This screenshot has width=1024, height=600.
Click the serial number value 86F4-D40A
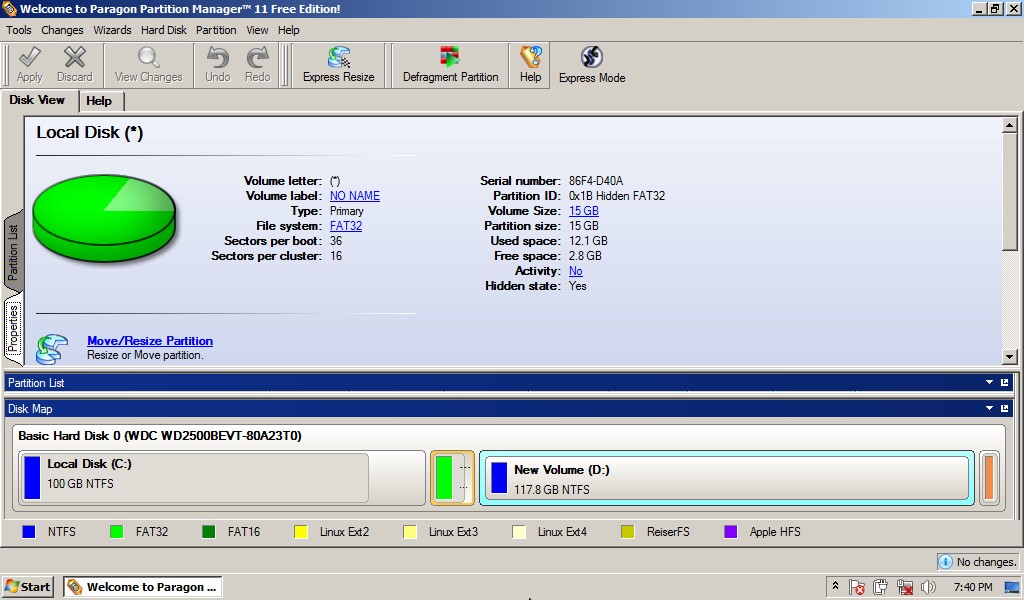pos(596,181)
